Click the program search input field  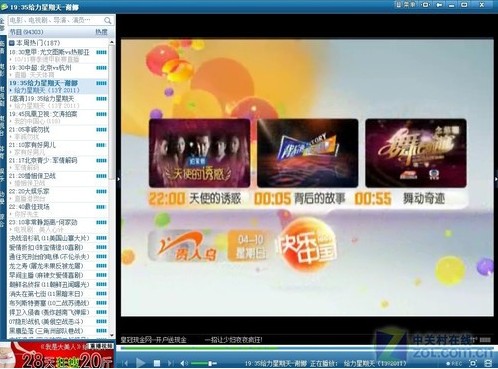click(56, 20)
